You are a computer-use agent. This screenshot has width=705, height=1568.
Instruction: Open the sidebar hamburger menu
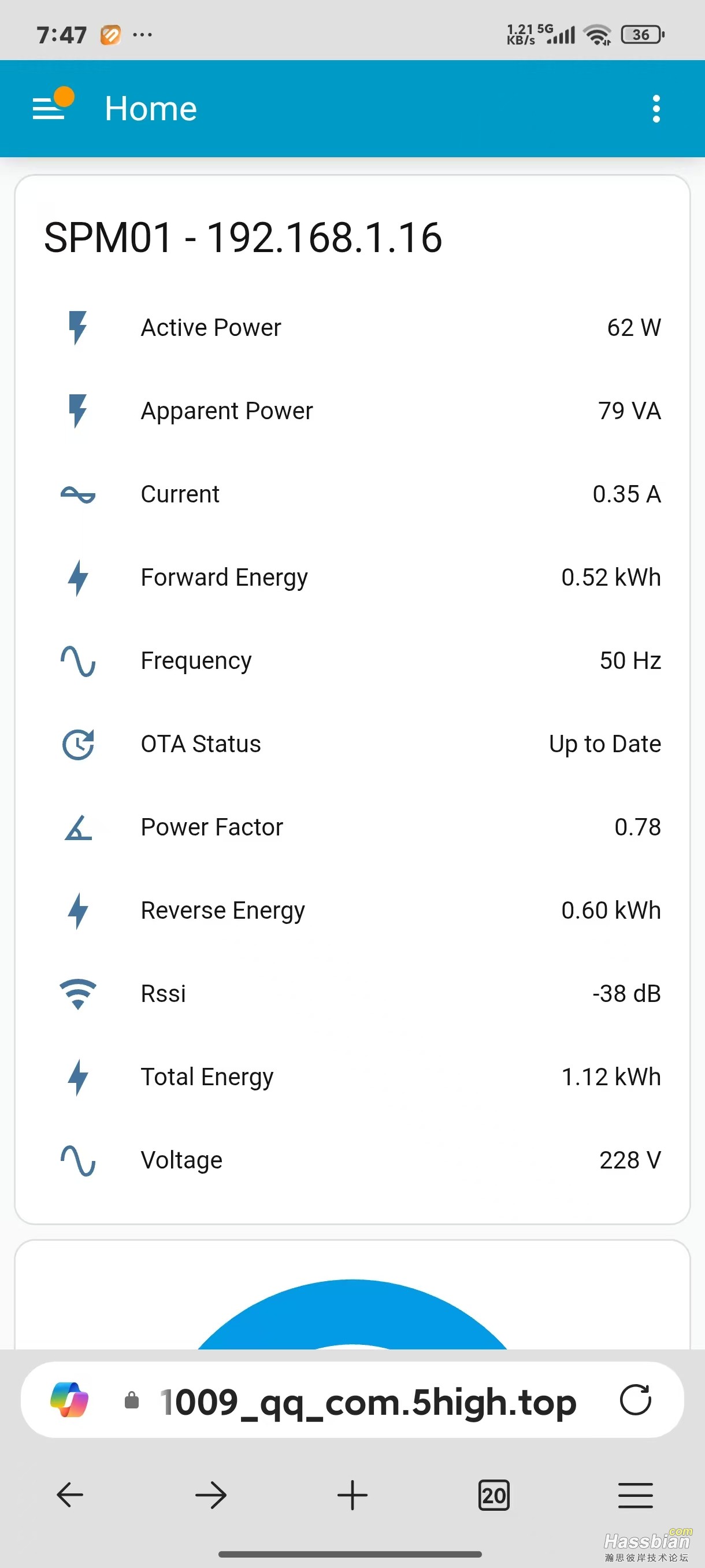click(x=49, y=109)
